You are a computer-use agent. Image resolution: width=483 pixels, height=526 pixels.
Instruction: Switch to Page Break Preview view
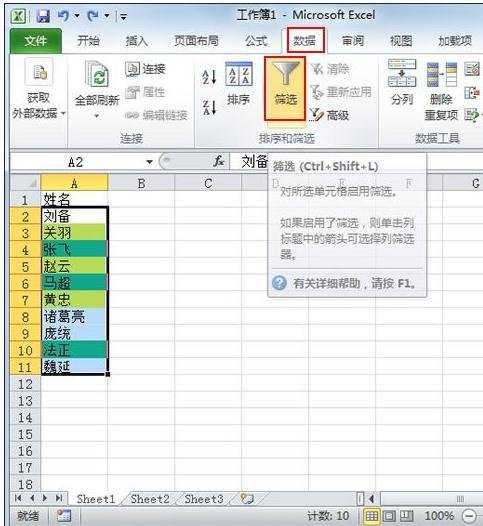pos(406,516)
